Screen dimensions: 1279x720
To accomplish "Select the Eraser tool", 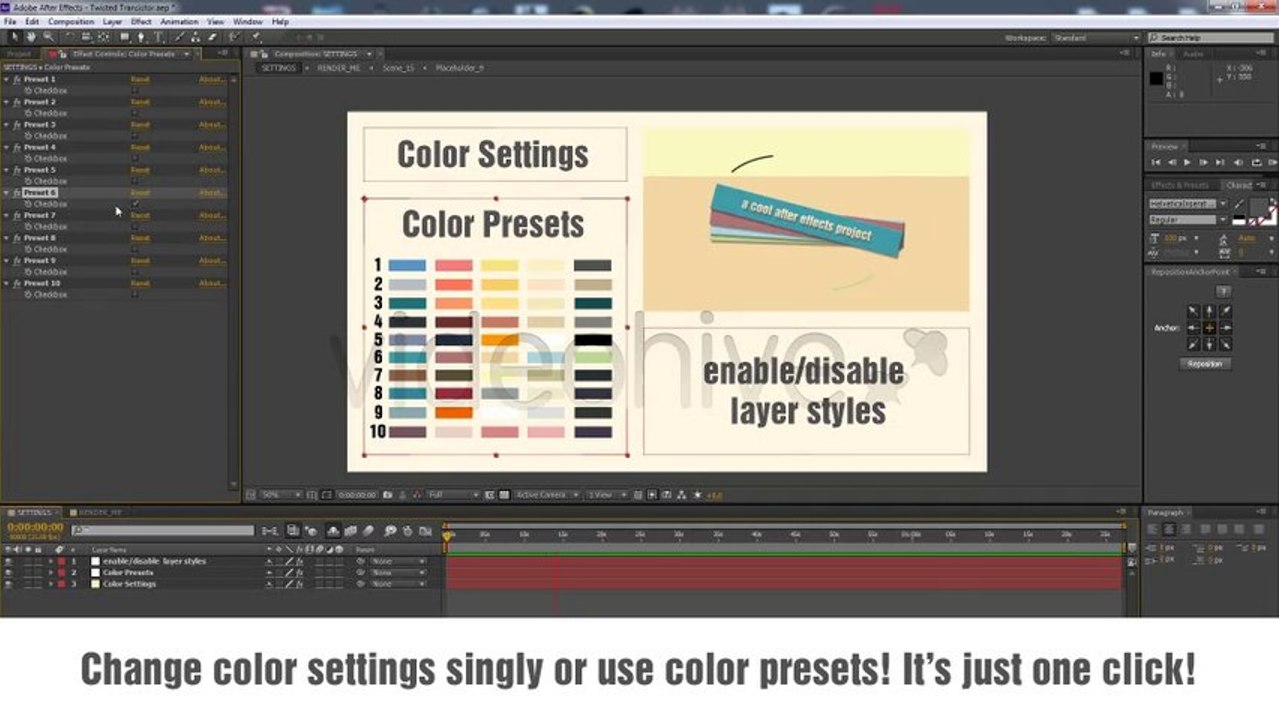I will point(212,37).
